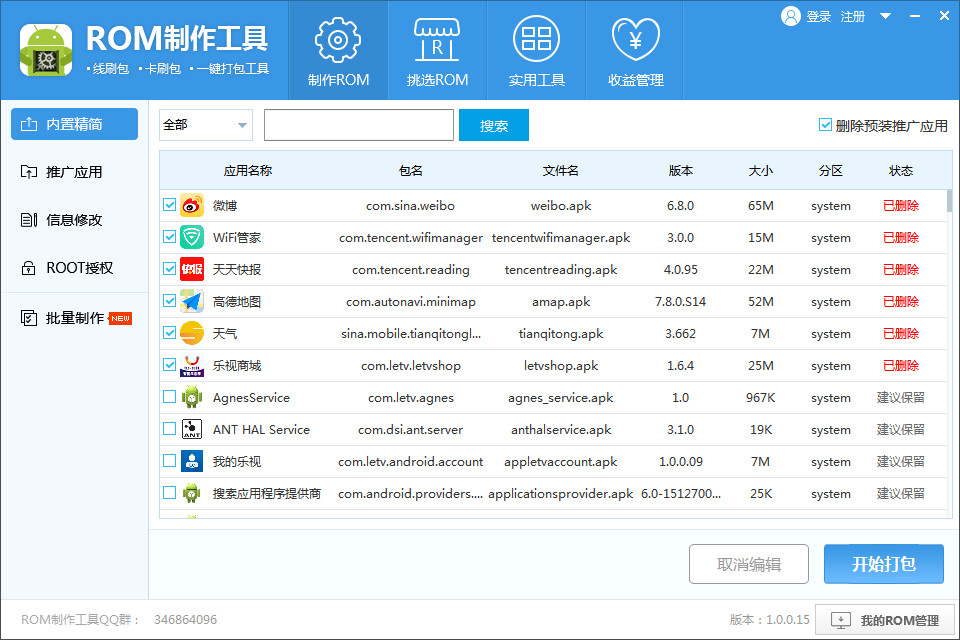Screen dimensions: 960x640
Task: Click the 已删除 status for 微博
Action: tap(901, 206)
